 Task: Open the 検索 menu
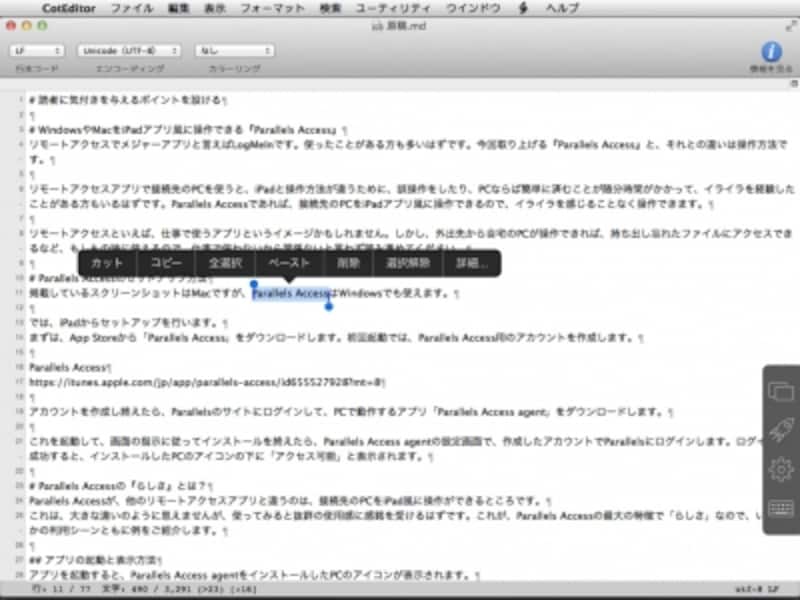pyautogui.click(x=330, y=8)
